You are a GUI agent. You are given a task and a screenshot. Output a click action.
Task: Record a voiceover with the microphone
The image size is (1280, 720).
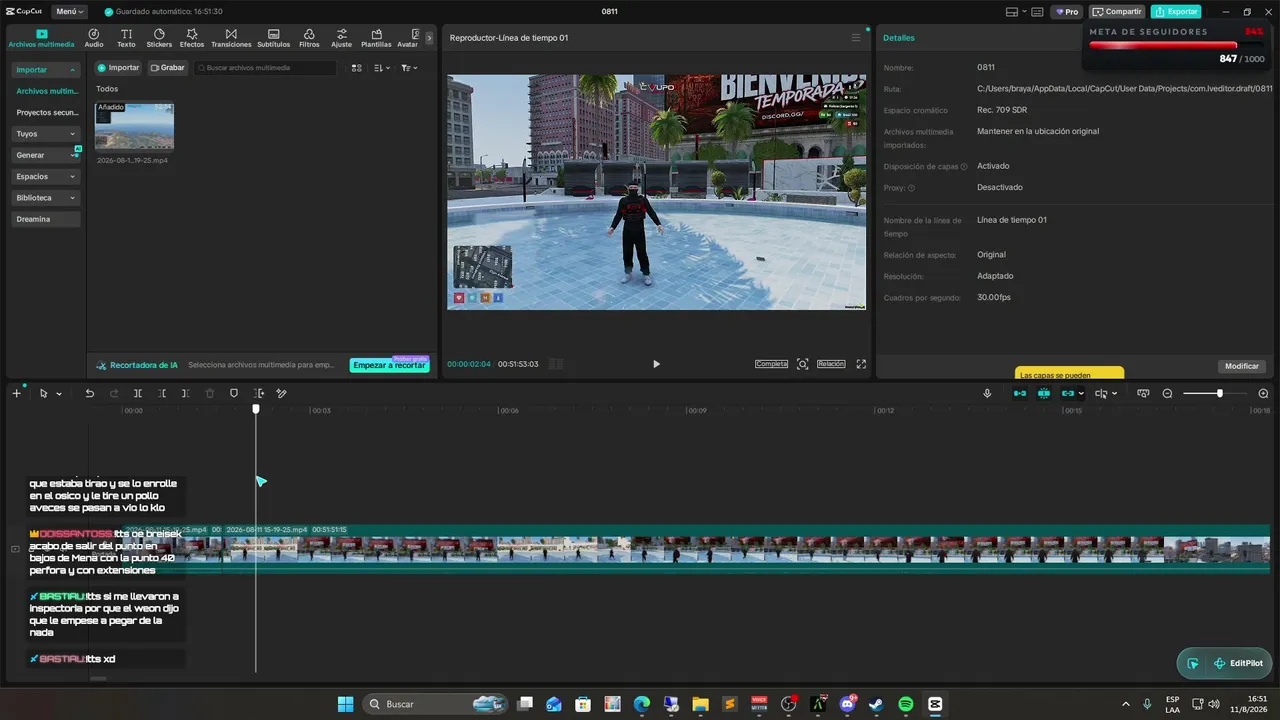[x=988, y=393]
